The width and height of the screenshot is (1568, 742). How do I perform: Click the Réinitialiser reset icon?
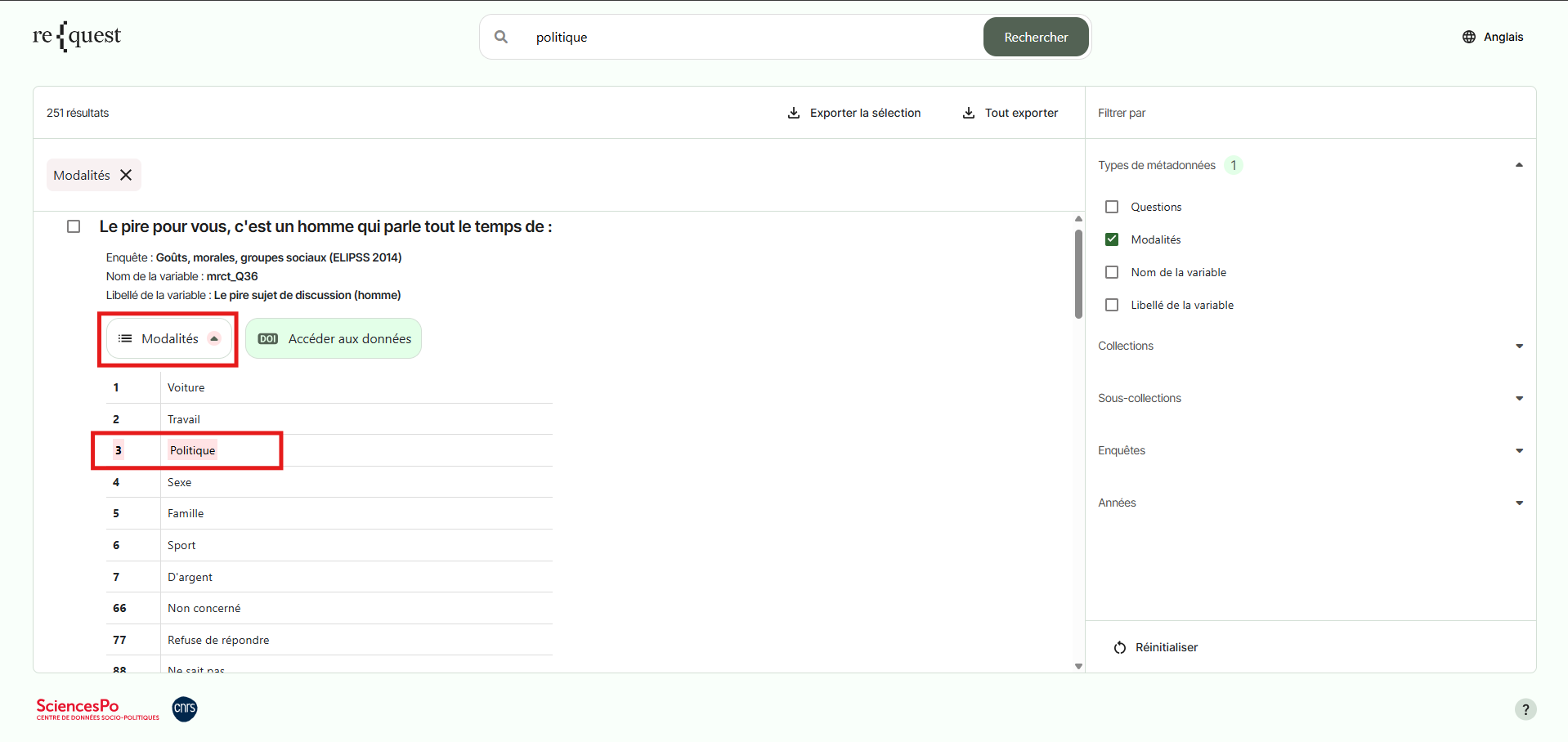[x=1119, y=647]
